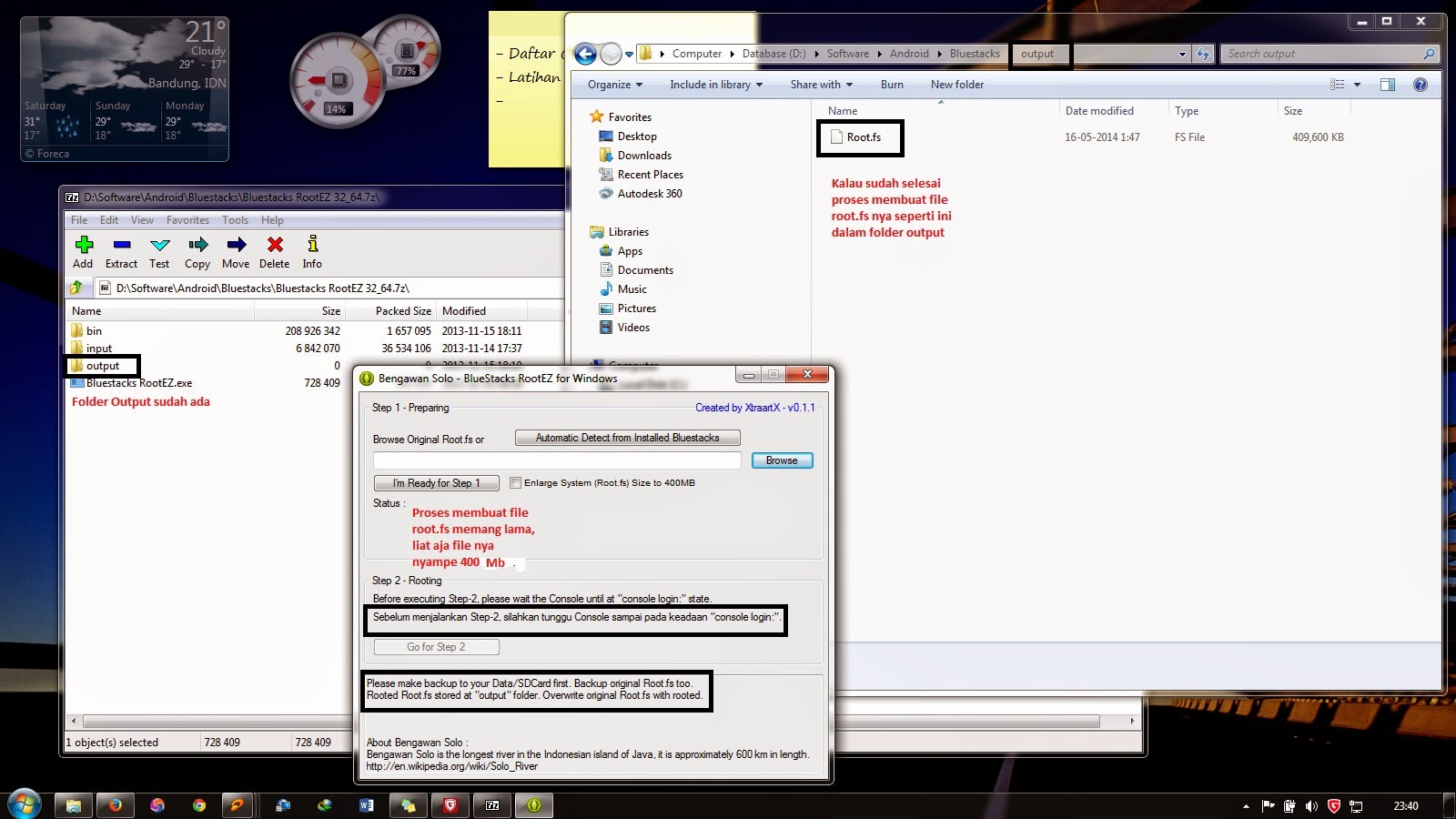Open Explorer's Help question-mark icon
Viewport: 1456px width, 819px height.
point(1420,85)
